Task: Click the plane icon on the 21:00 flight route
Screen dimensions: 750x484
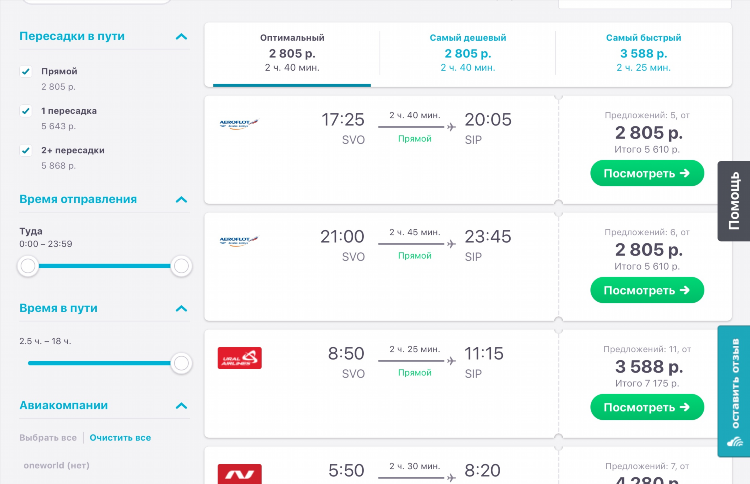Action: pyautogui.click(x=451, y=244)
